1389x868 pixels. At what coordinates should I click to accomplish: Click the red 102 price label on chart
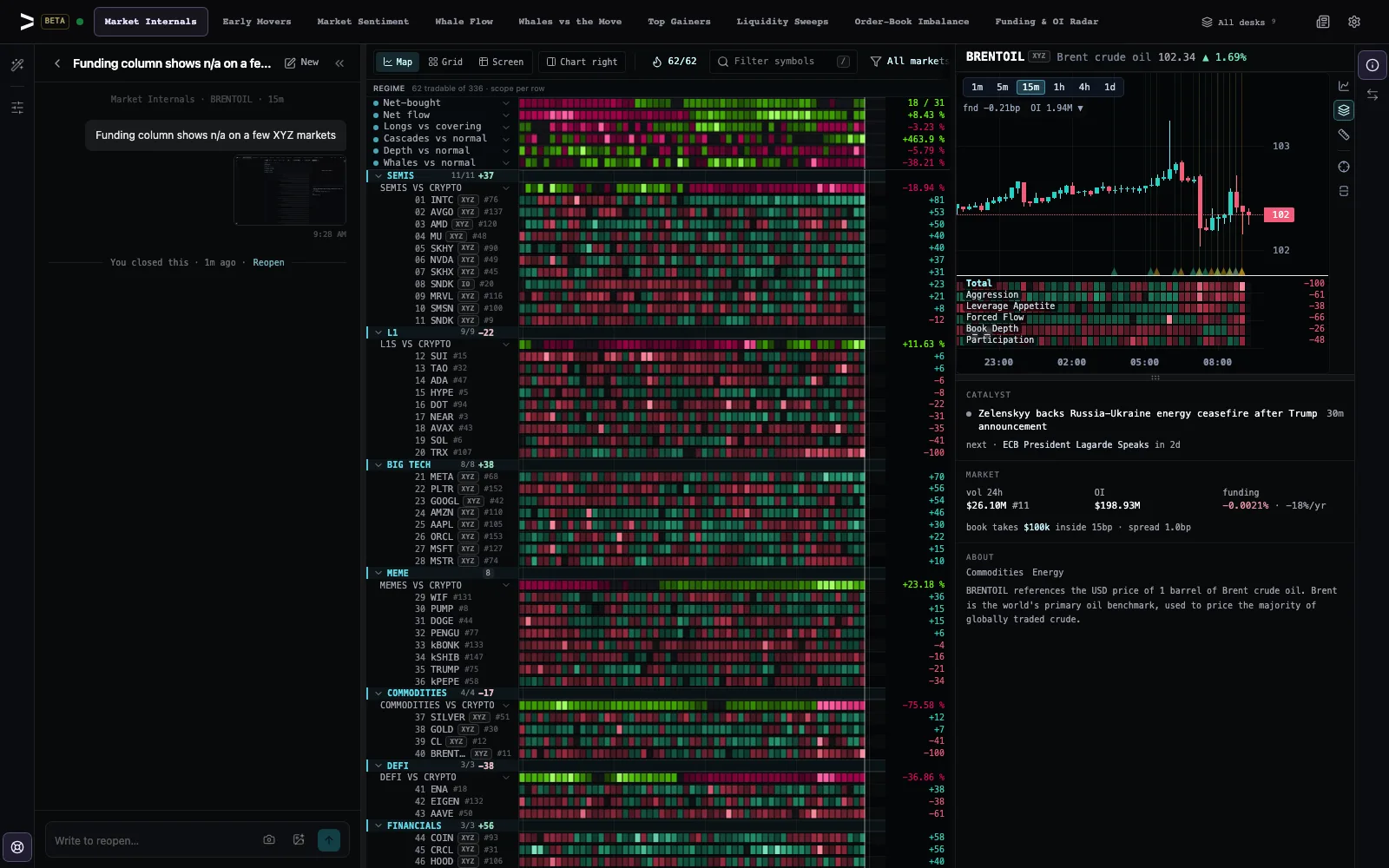[x=1280, y=214]
